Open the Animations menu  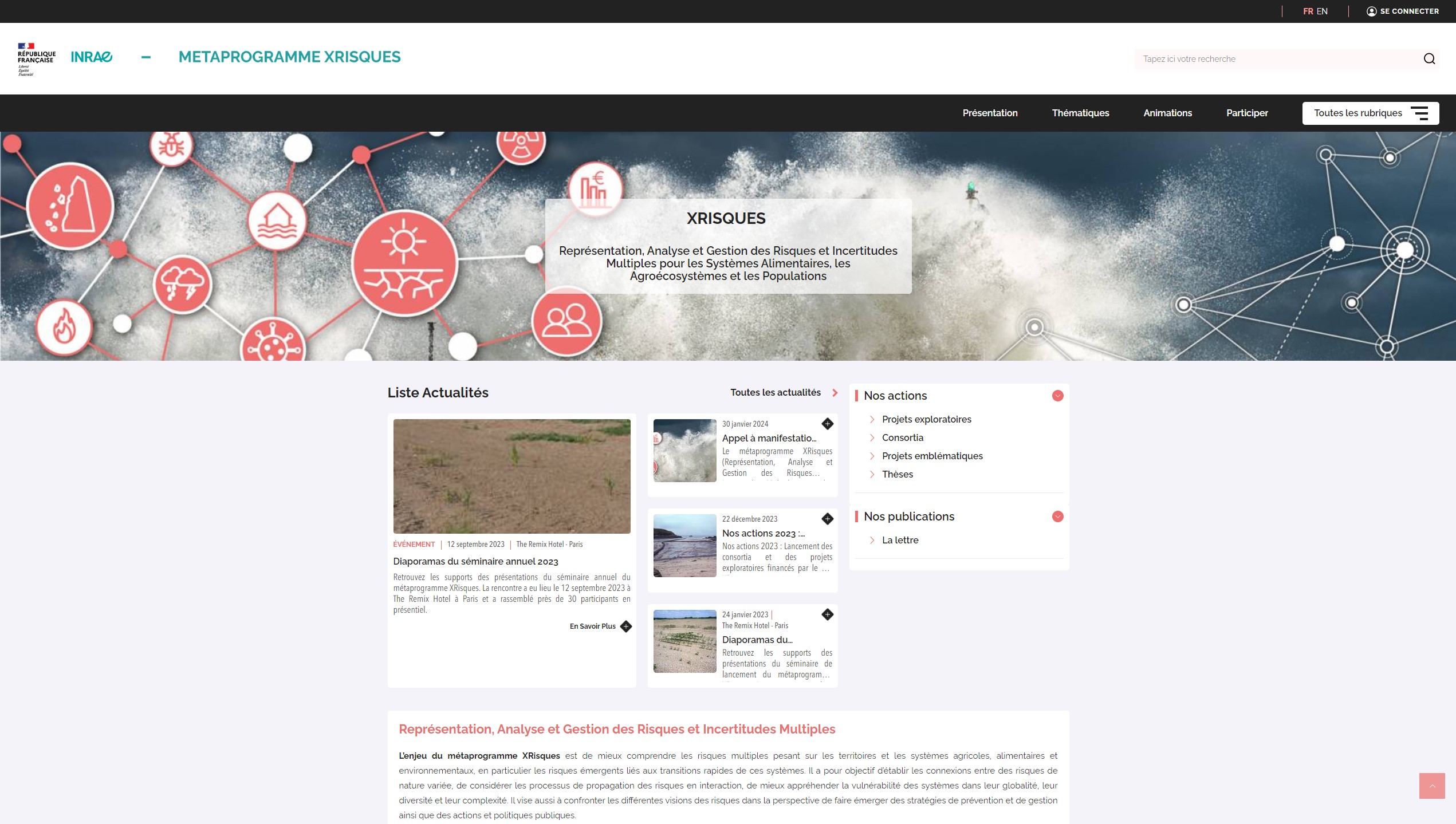click(x=1167, y=113)
